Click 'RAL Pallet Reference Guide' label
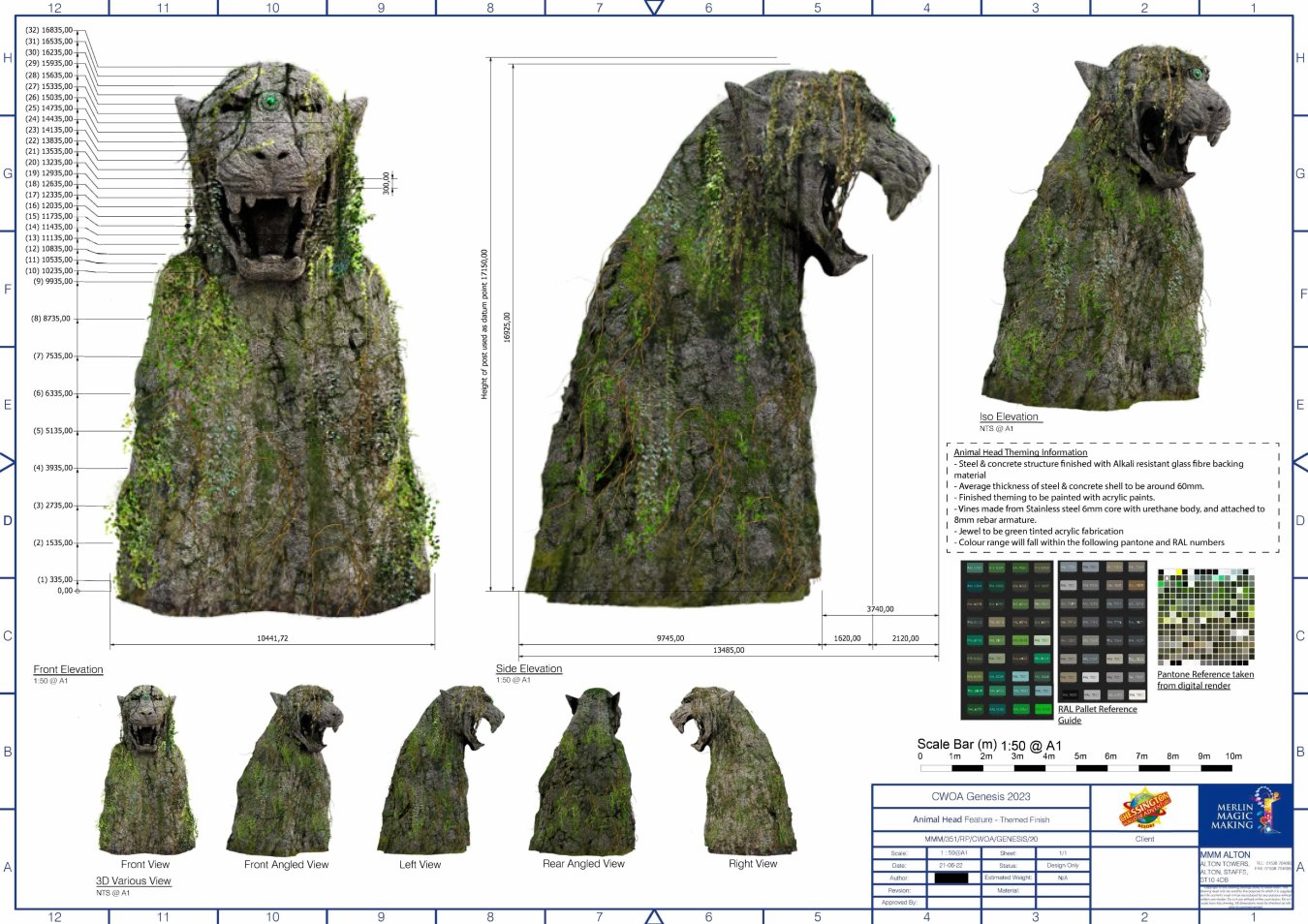This screenshot has height=924, width=1308. click(x=1097, y=715)
